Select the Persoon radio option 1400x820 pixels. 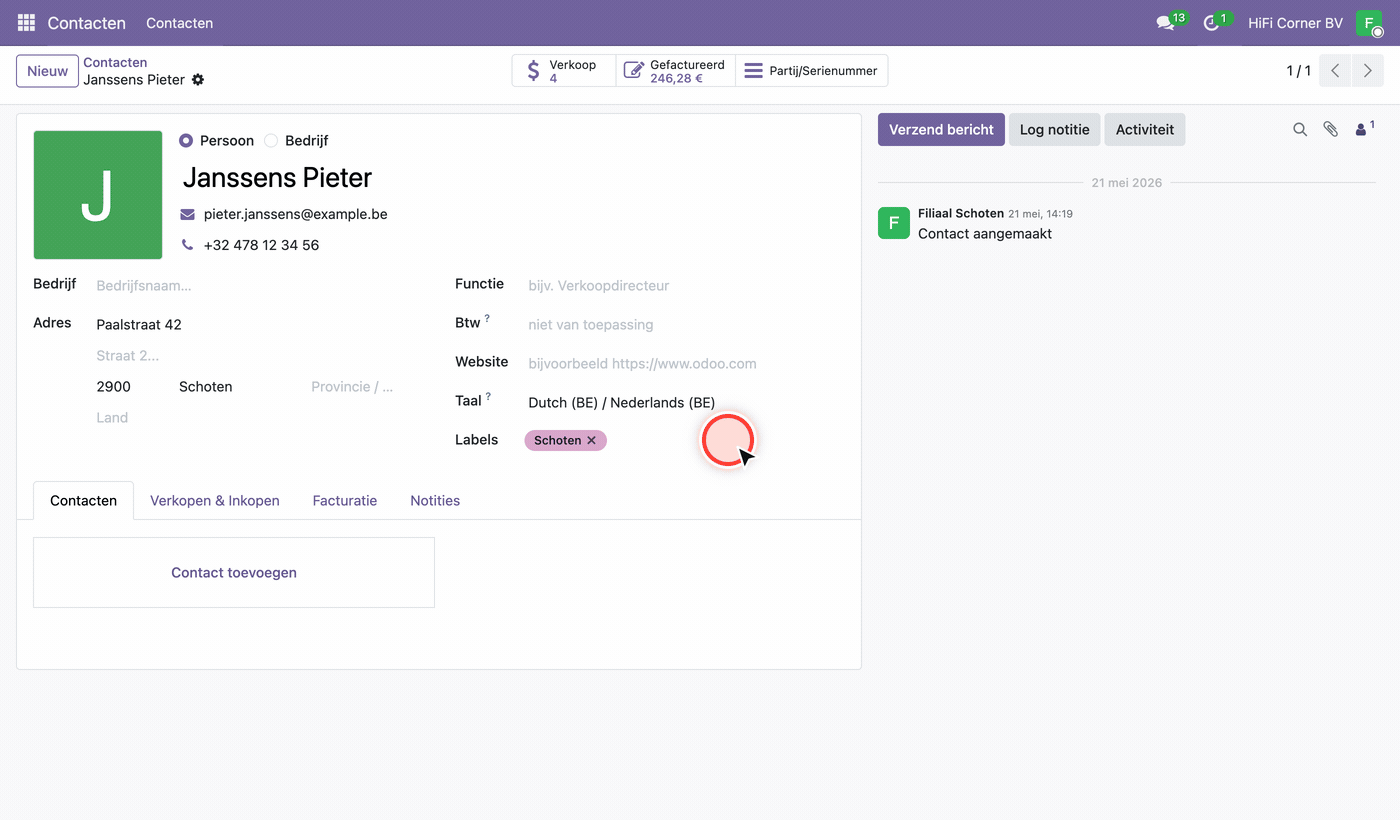coord(186,141)
